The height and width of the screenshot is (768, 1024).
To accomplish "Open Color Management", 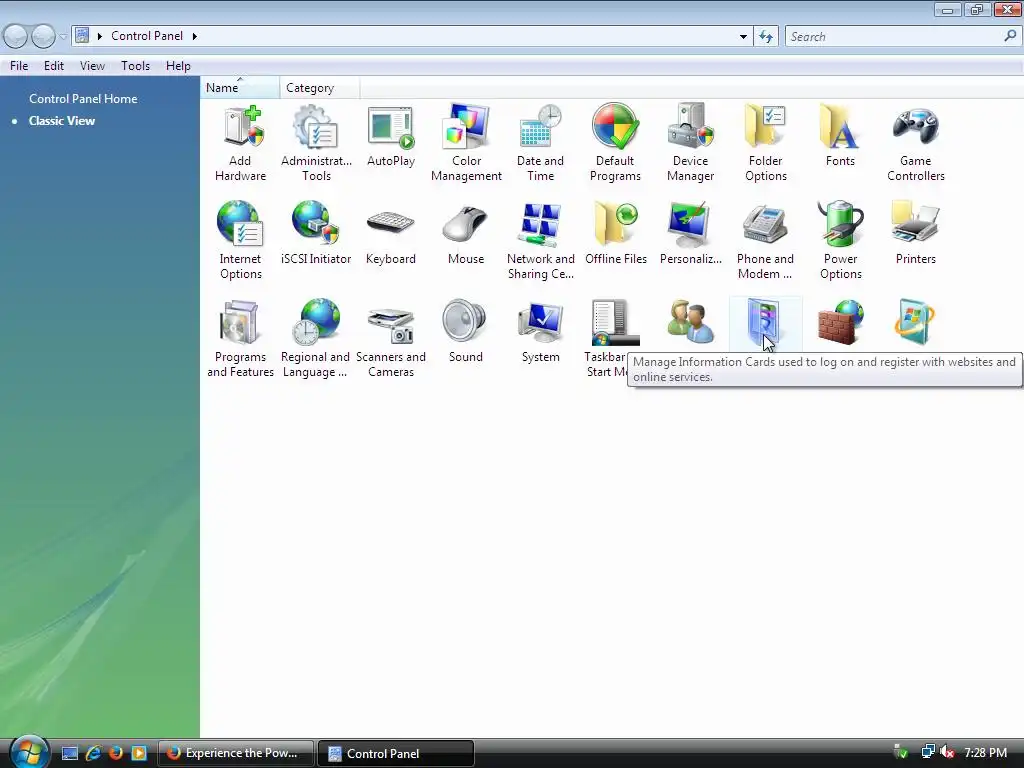I will pyautogui.click(x=466, y=142).
